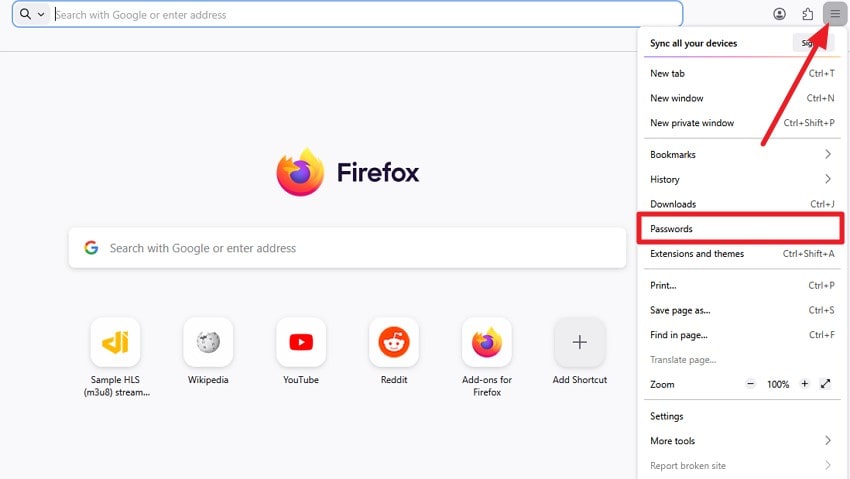
Task: Toggle full screen arrows icon
Action: point(825,384)
